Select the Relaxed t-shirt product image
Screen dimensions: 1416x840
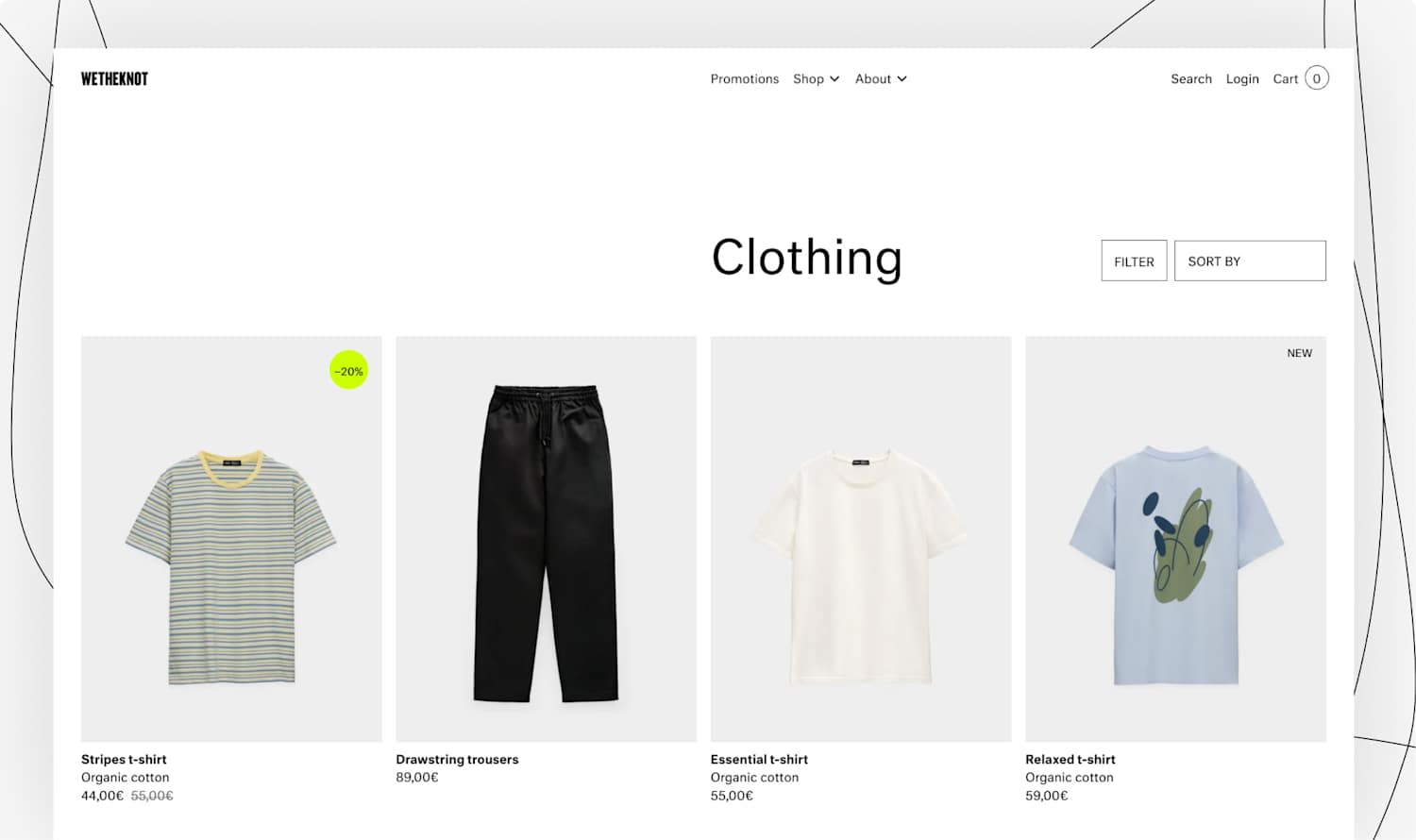click(x=1175, y=539)
